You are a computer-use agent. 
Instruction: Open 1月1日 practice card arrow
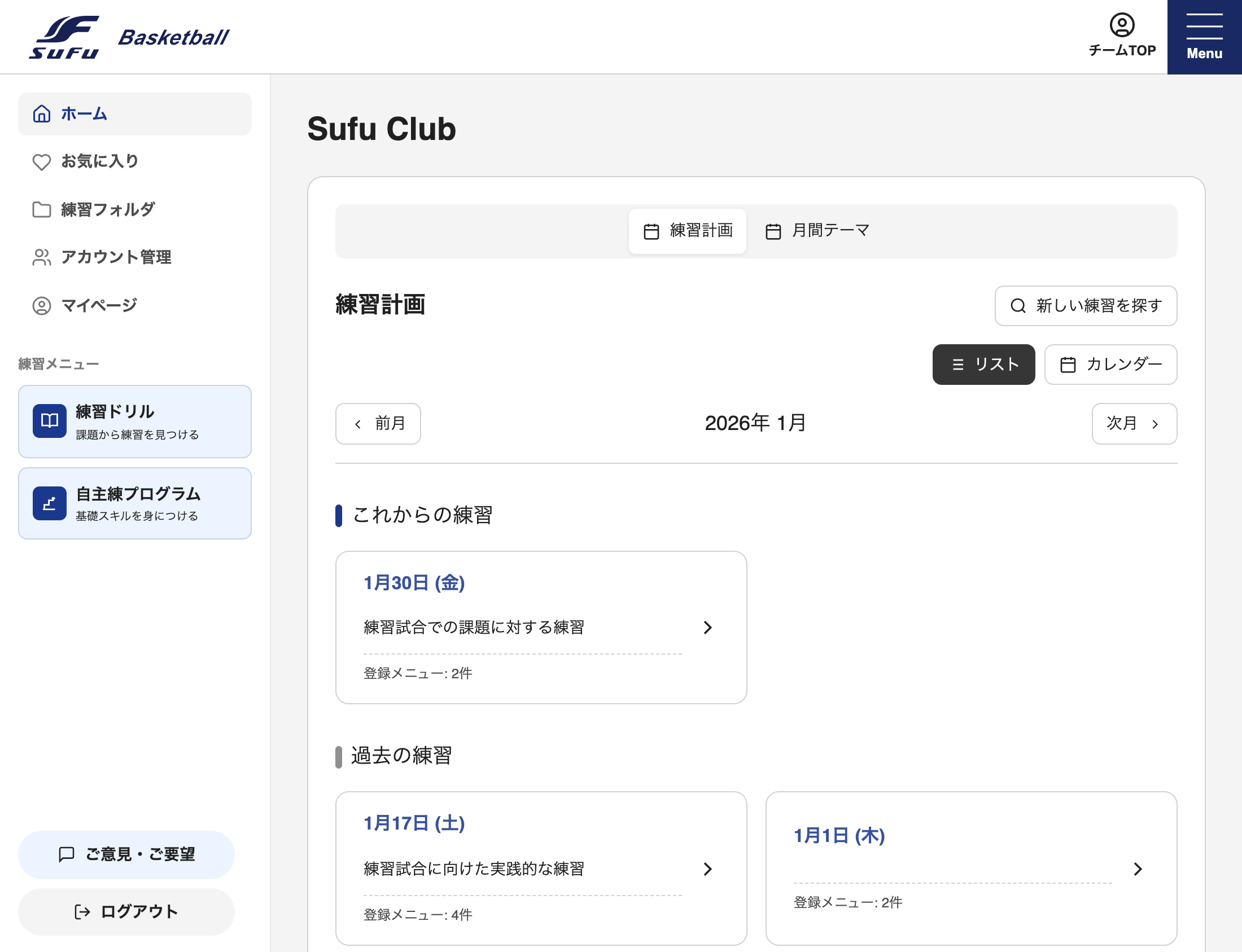1137,868
